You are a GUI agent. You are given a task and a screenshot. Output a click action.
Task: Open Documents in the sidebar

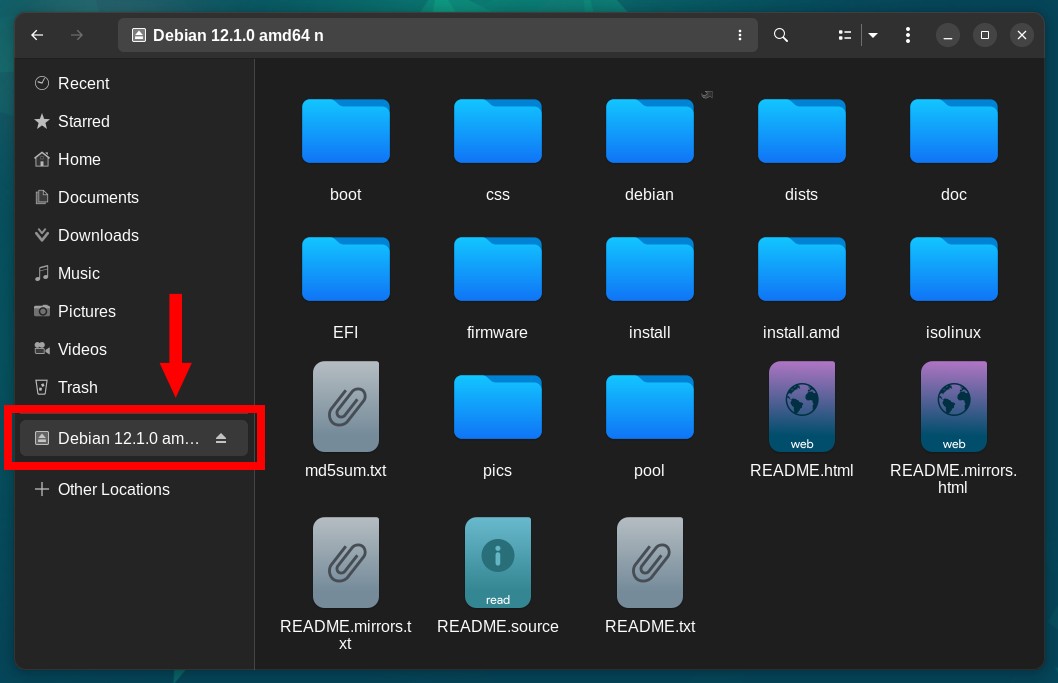coord(134,197)
